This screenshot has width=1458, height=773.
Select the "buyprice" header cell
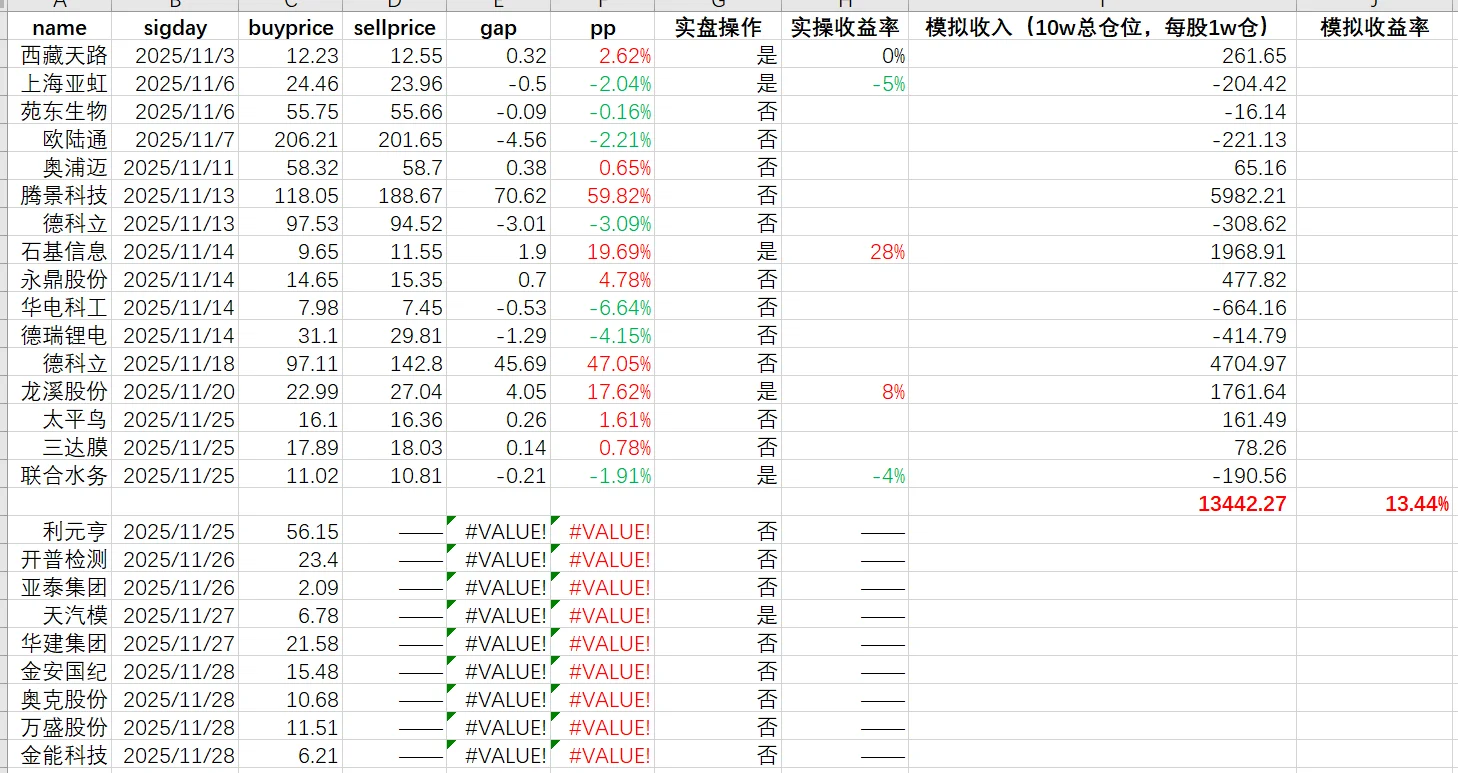pyautogui.click(x=290, y=27)
